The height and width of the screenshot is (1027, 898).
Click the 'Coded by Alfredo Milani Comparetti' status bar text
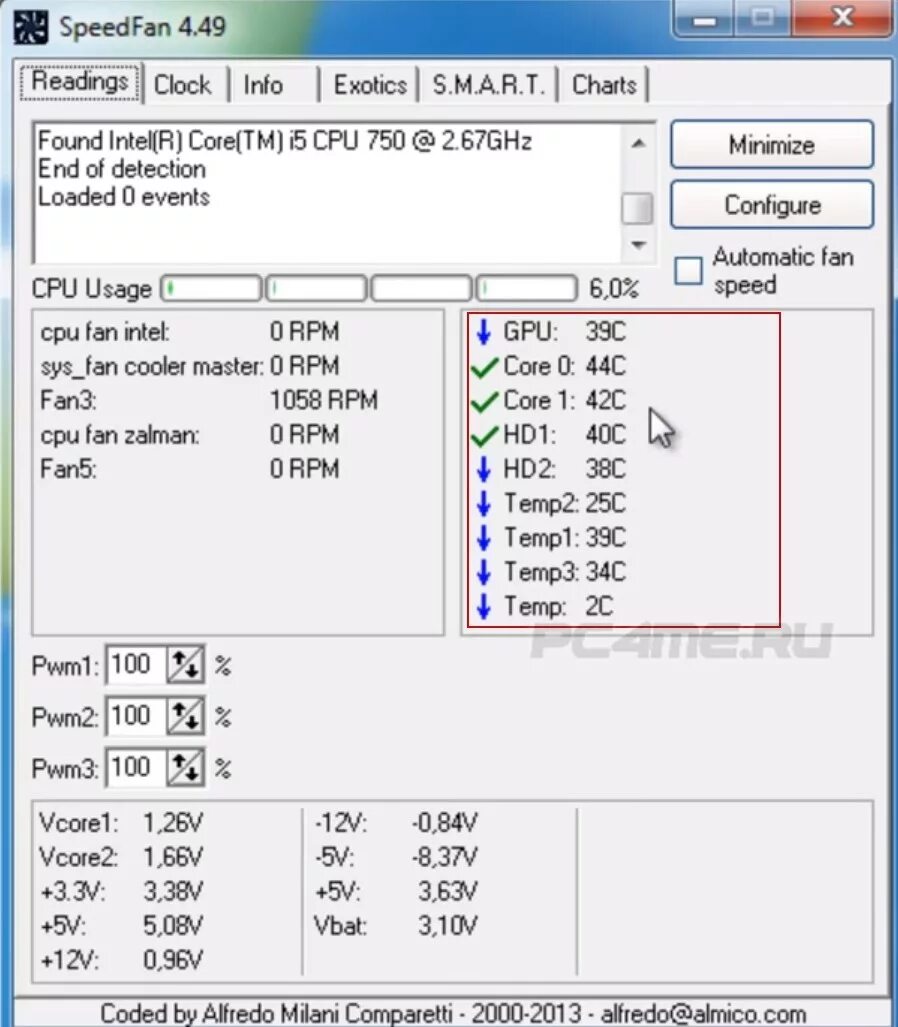coord(452,1014)
